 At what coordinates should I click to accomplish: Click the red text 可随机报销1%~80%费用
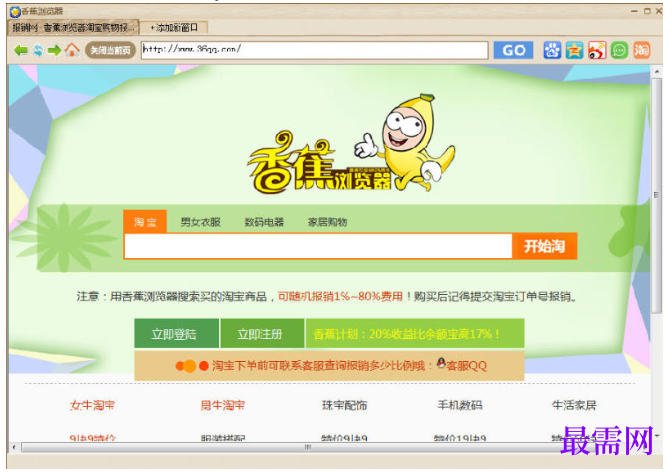[x=340, y=296]
